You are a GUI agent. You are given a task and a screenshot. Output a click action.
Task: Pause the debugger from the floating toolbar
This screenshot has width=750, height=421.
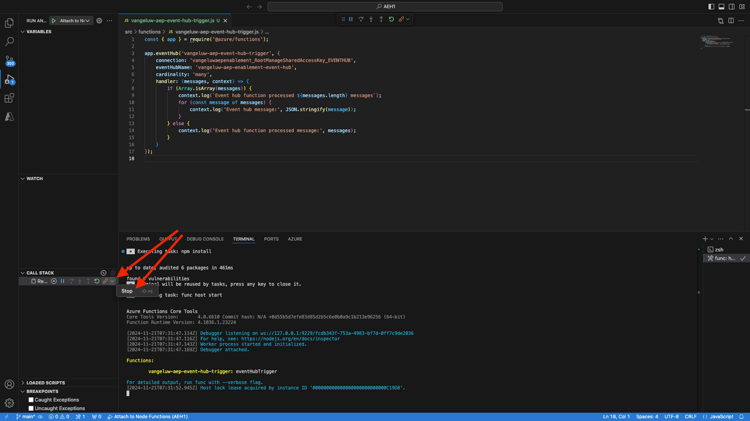point(351,19)
